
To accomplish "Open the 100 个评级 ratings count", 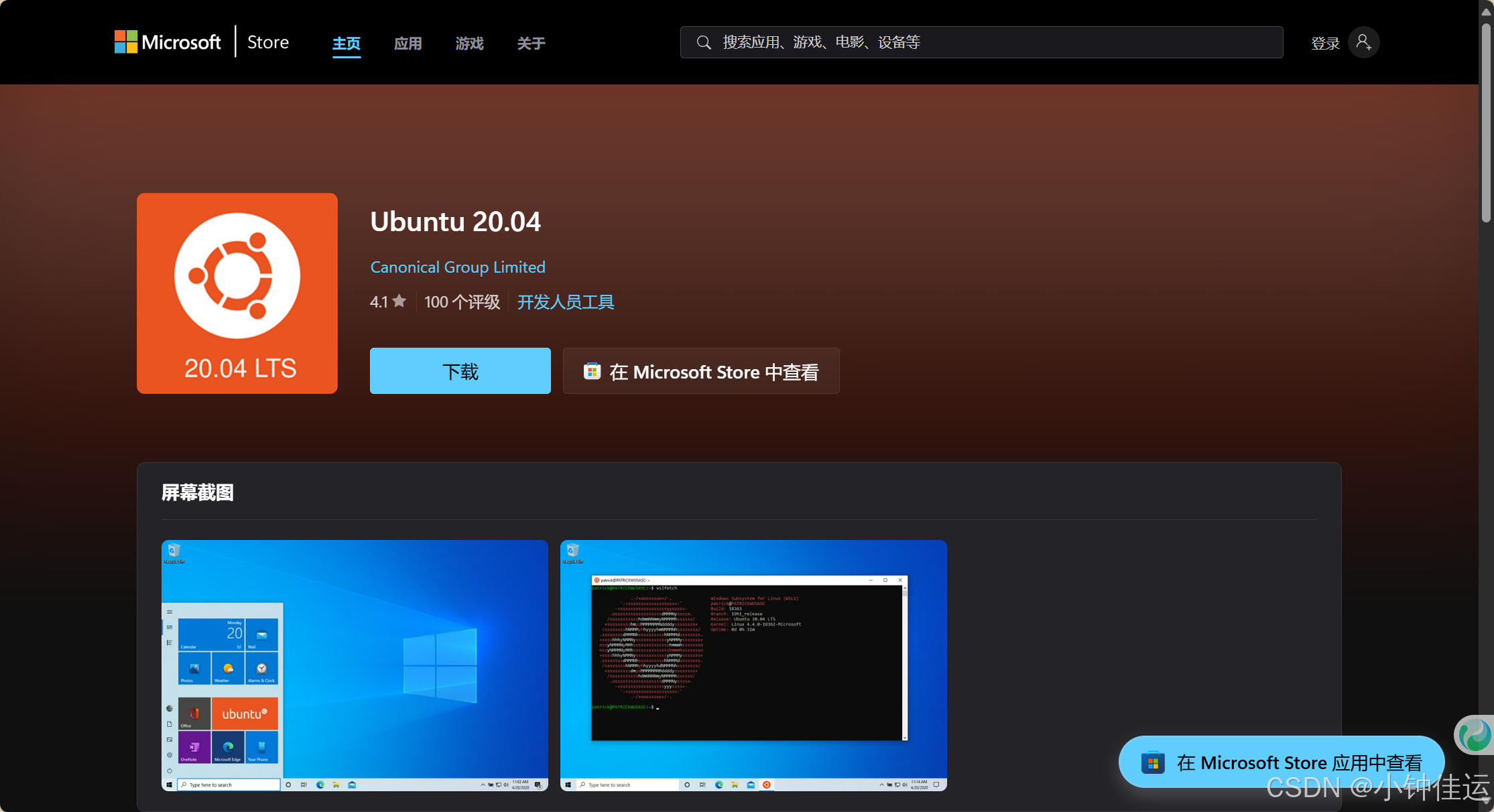I will click(462, 302).
